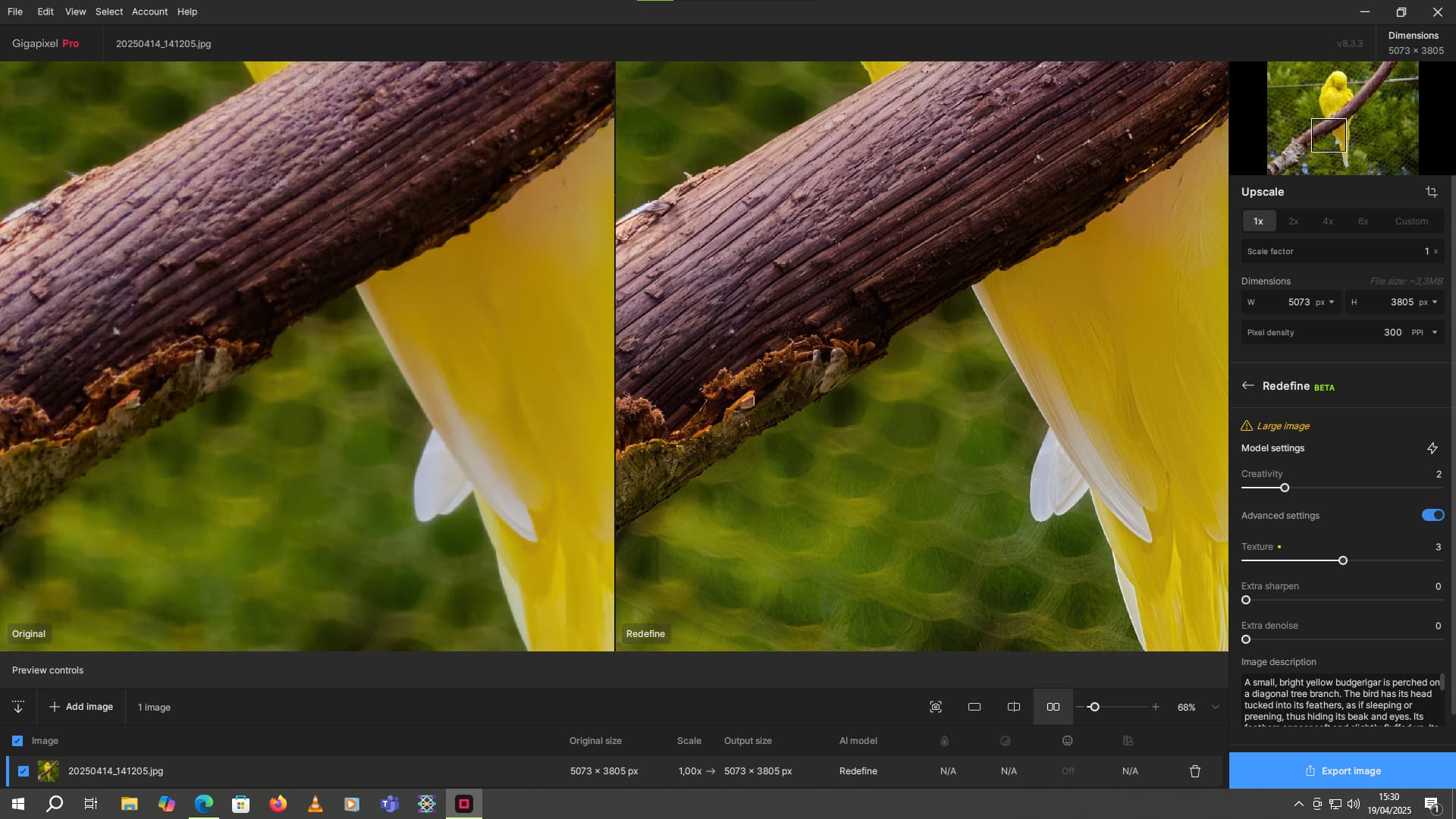Click the Export image button

click(1342, 770)
